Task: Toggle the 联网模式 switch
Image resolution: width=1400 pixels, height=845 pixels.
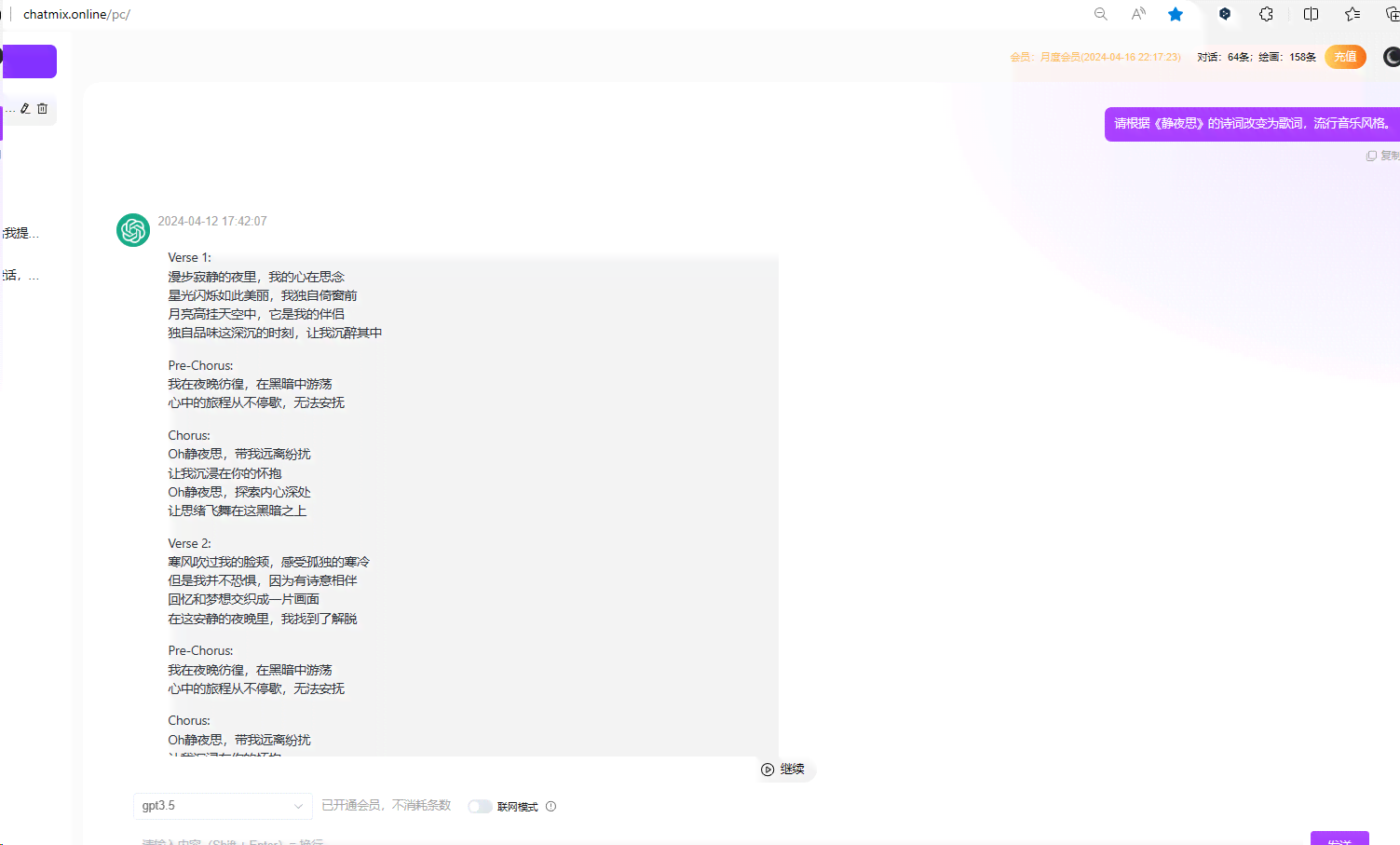Action: tap(480, 807)
